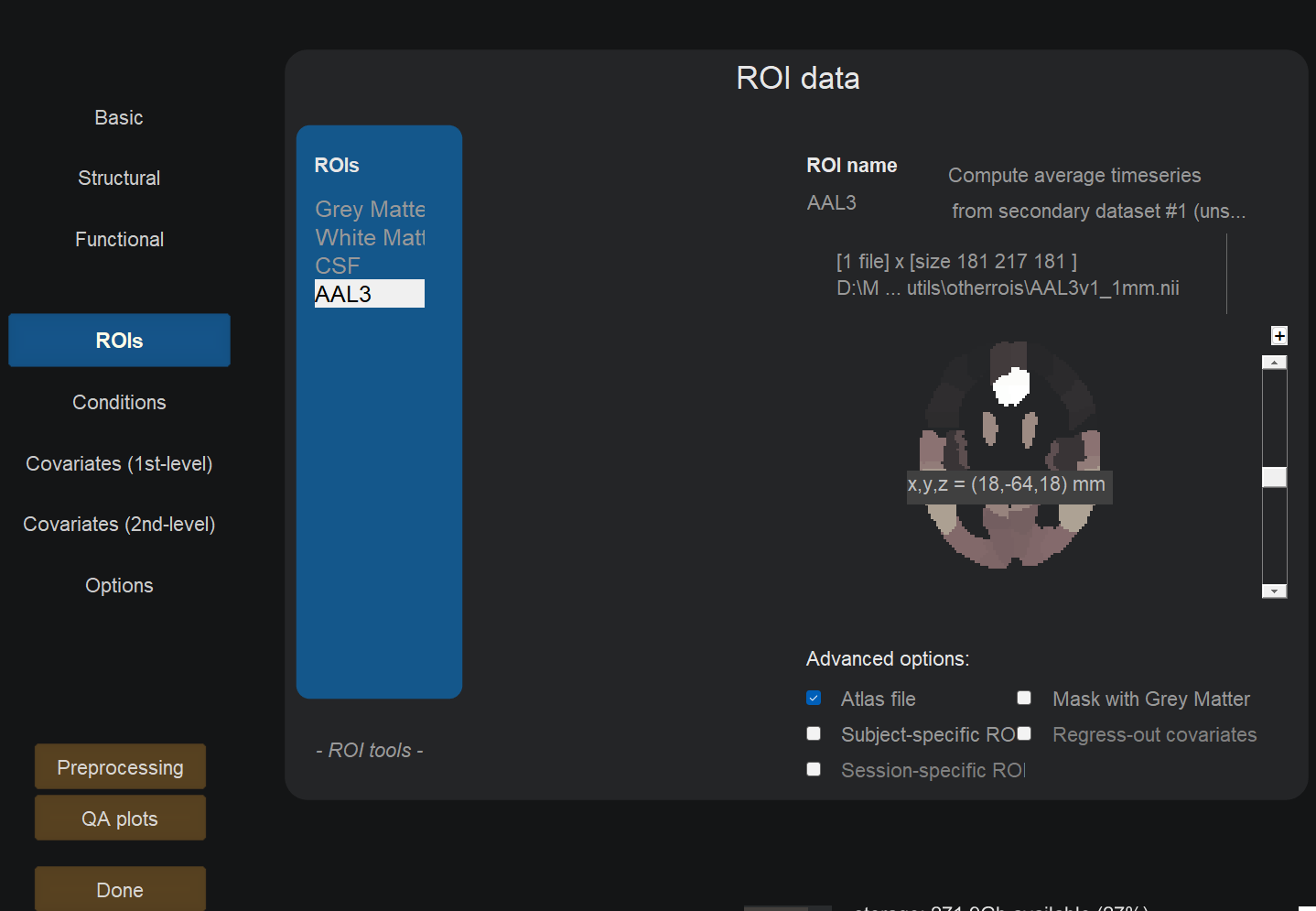Screen dimensions: 1316x911
Task: Open Compute average timeseries dropdown
Action: click(1073, 176)
